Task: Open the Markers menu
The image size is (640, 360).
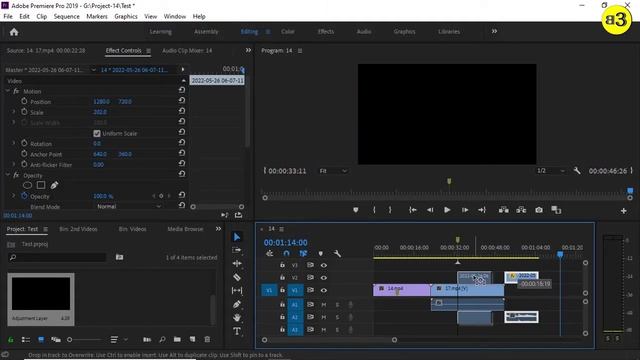Action: click(x=97, y=16)
